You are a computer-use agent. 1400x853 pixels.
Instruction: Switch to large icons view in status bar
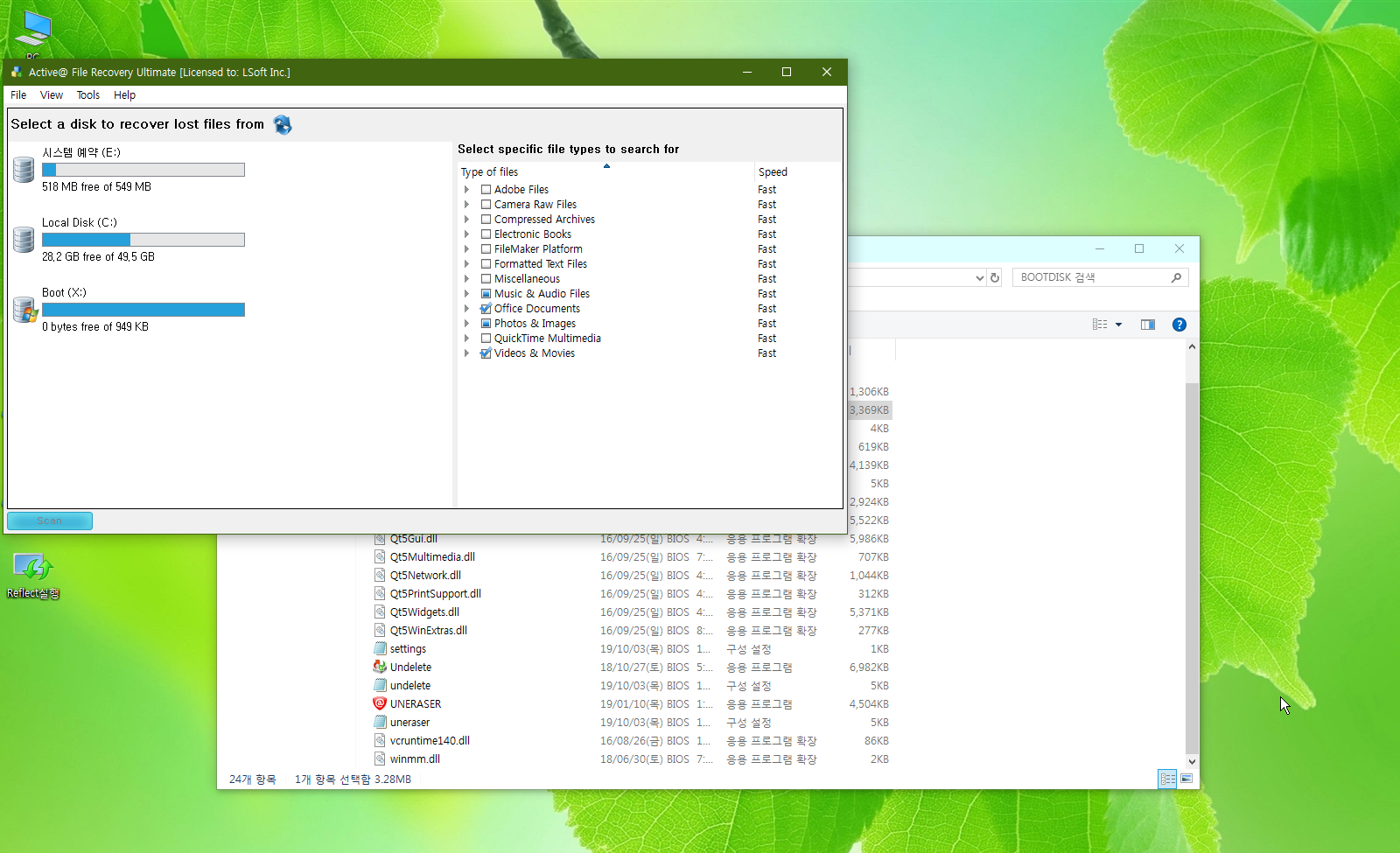coord(1187,779)
